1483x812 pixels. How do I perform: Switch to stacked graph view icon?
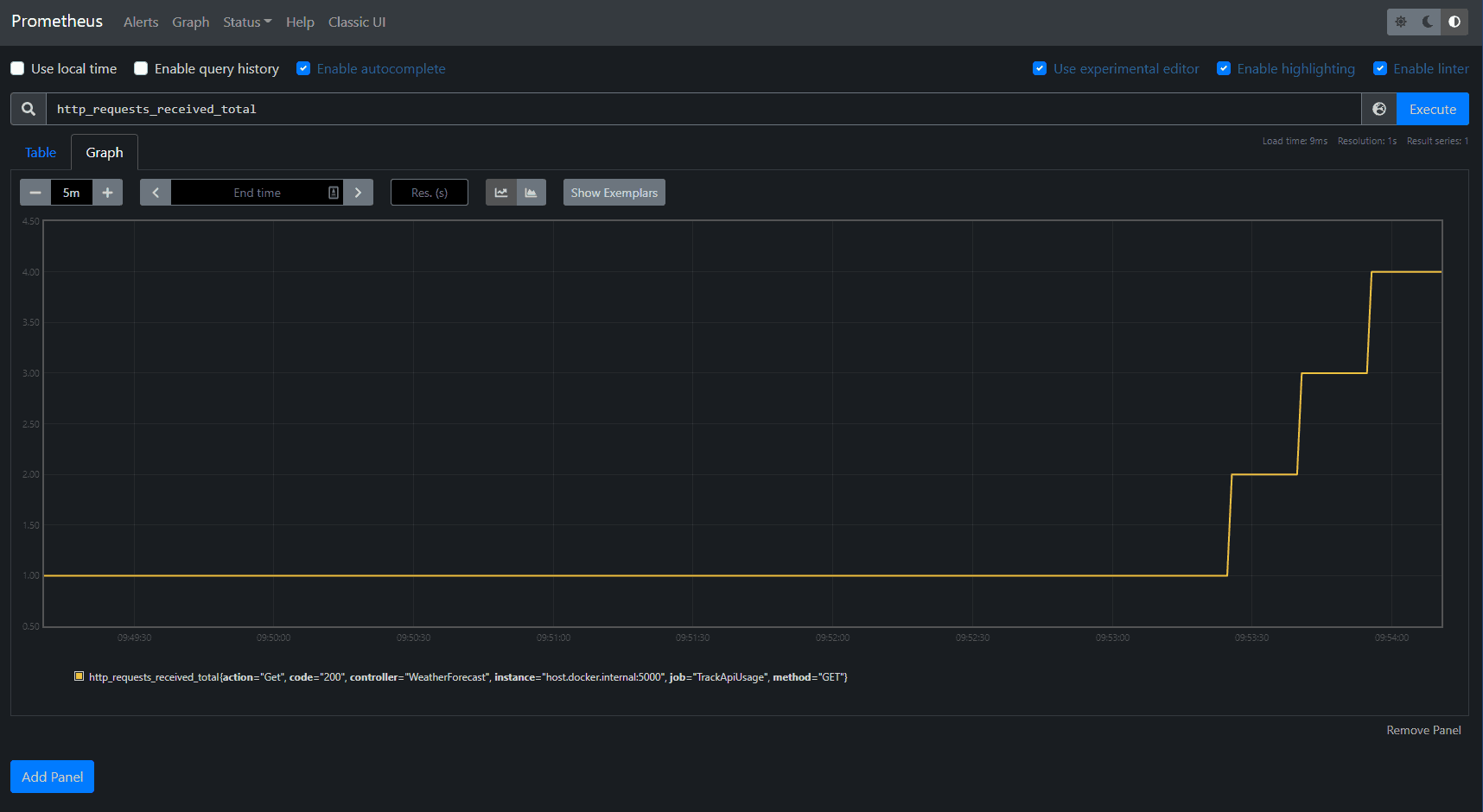[x=531, y=192]
